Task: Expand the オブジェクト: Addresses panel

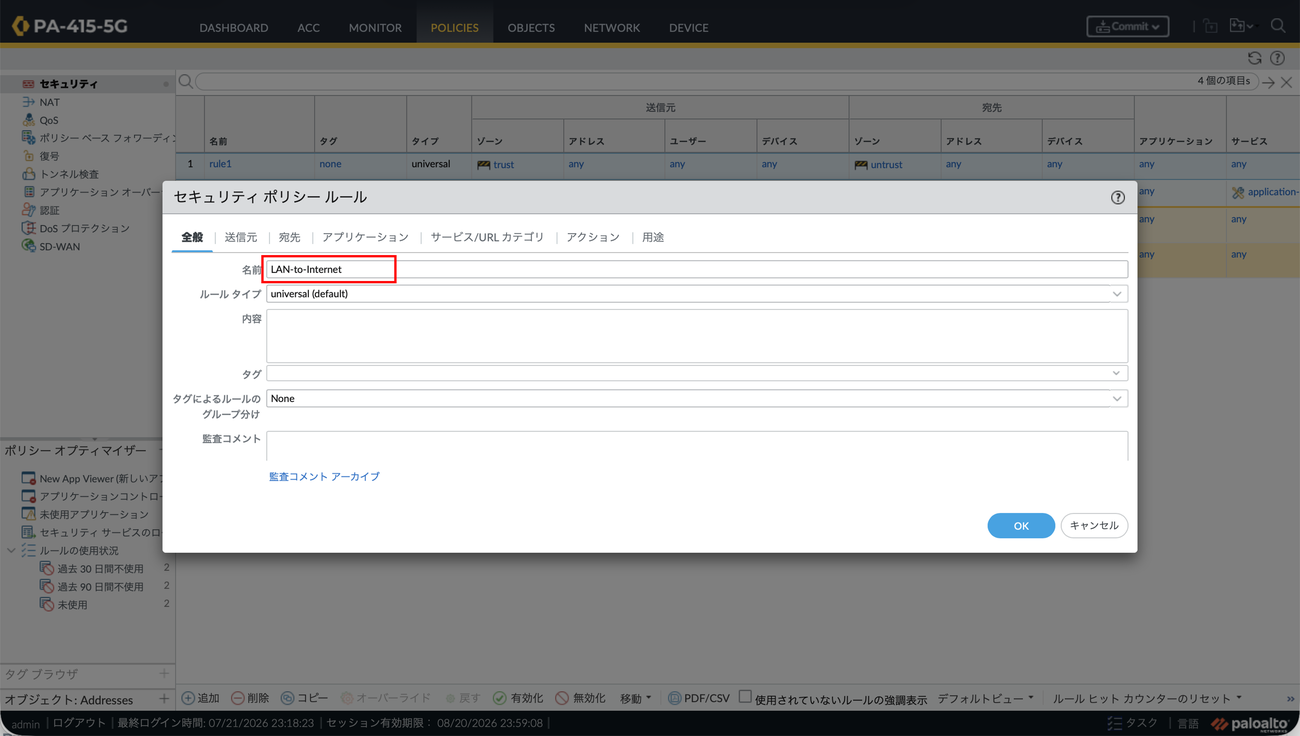Action: [x=163, y=699]
